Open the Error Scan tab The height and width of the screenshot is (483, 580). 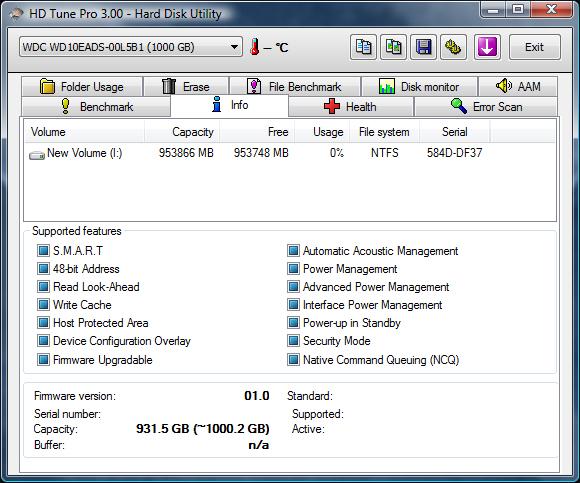point(486,107)
